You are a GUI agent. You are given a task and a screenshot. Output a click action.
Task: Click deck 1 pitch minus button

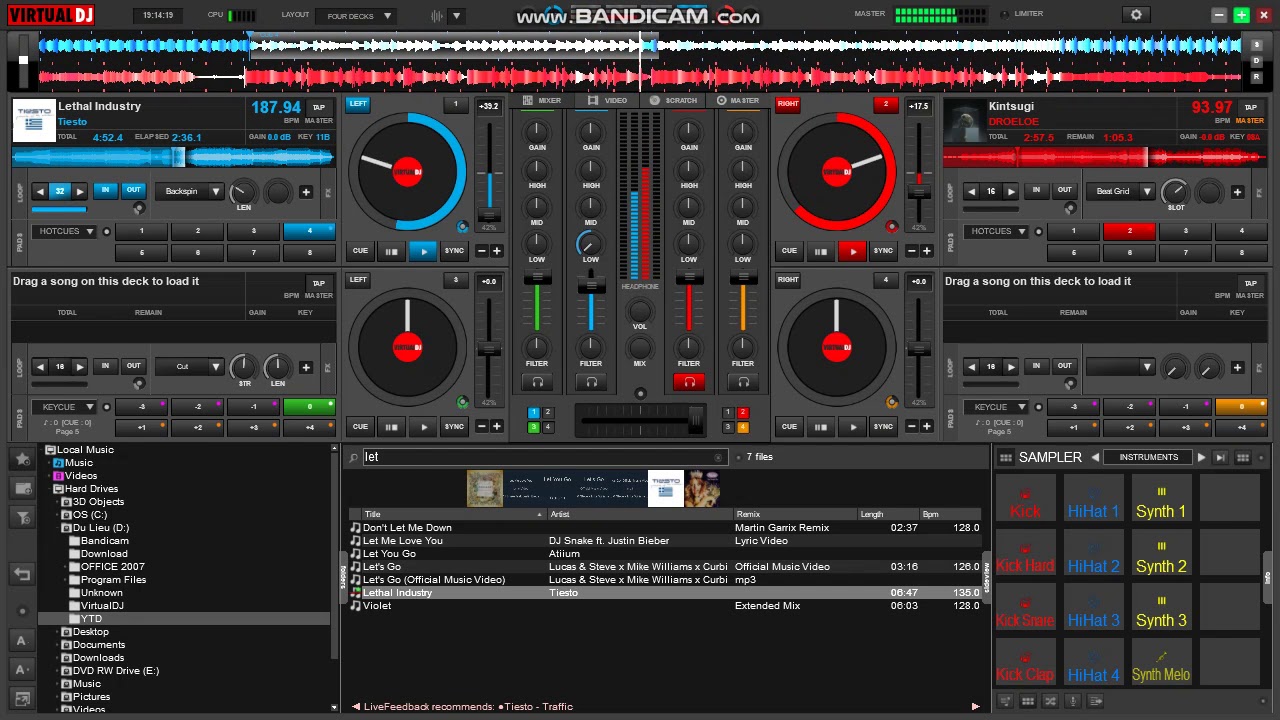pyautogui.click(x=482, y=251)
